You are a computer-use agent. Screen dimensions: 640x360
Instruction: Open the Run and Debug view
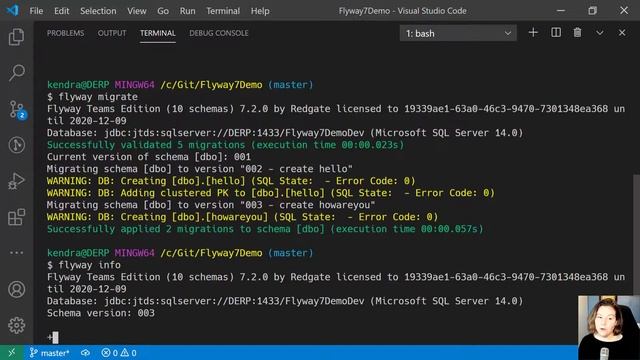coord(16,181)
